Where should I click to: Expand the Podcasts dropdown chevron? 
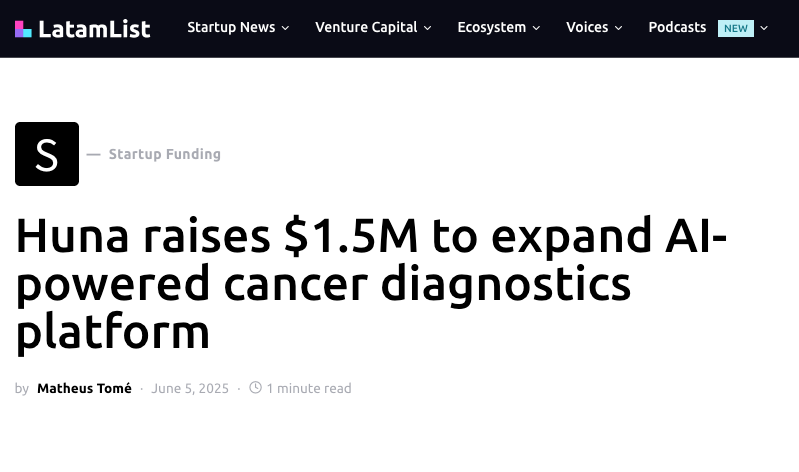tap(765, 28)
